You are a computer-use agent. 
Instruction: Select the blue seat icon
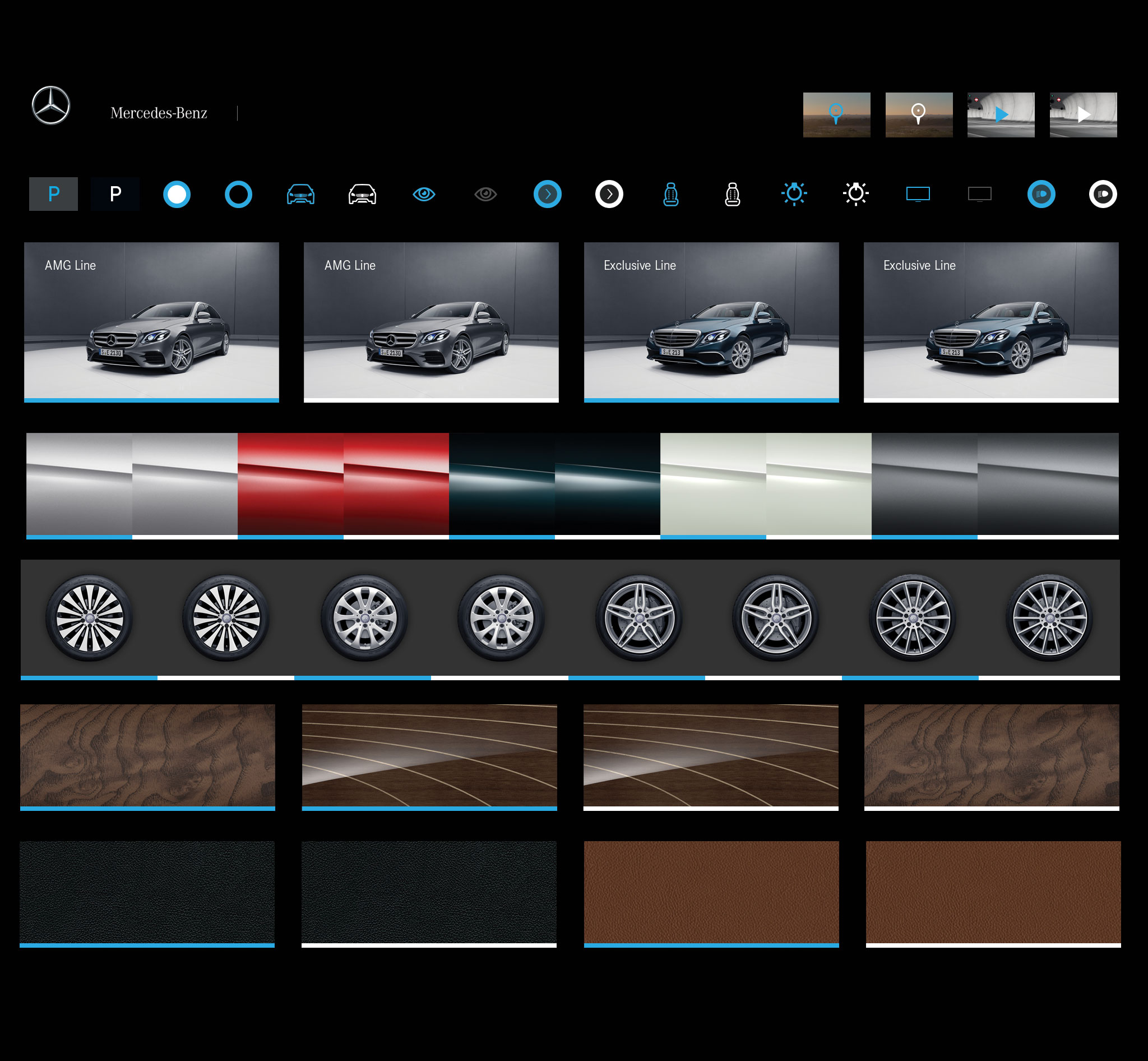(x=670, y=194)
